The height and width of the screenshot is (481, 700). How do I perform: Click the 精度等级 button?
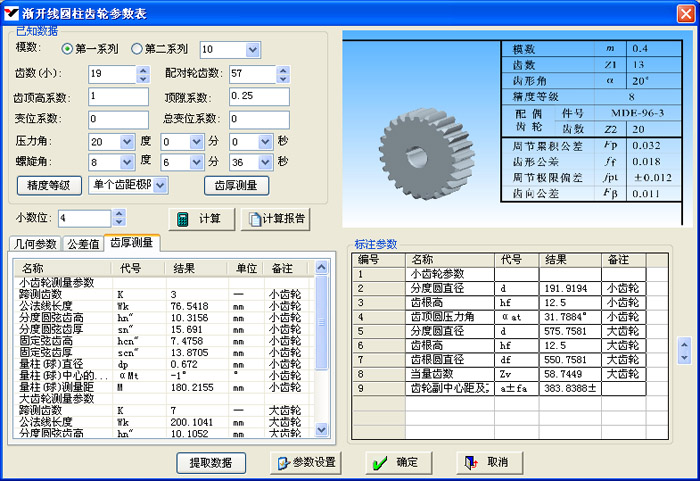click(49, 185)
